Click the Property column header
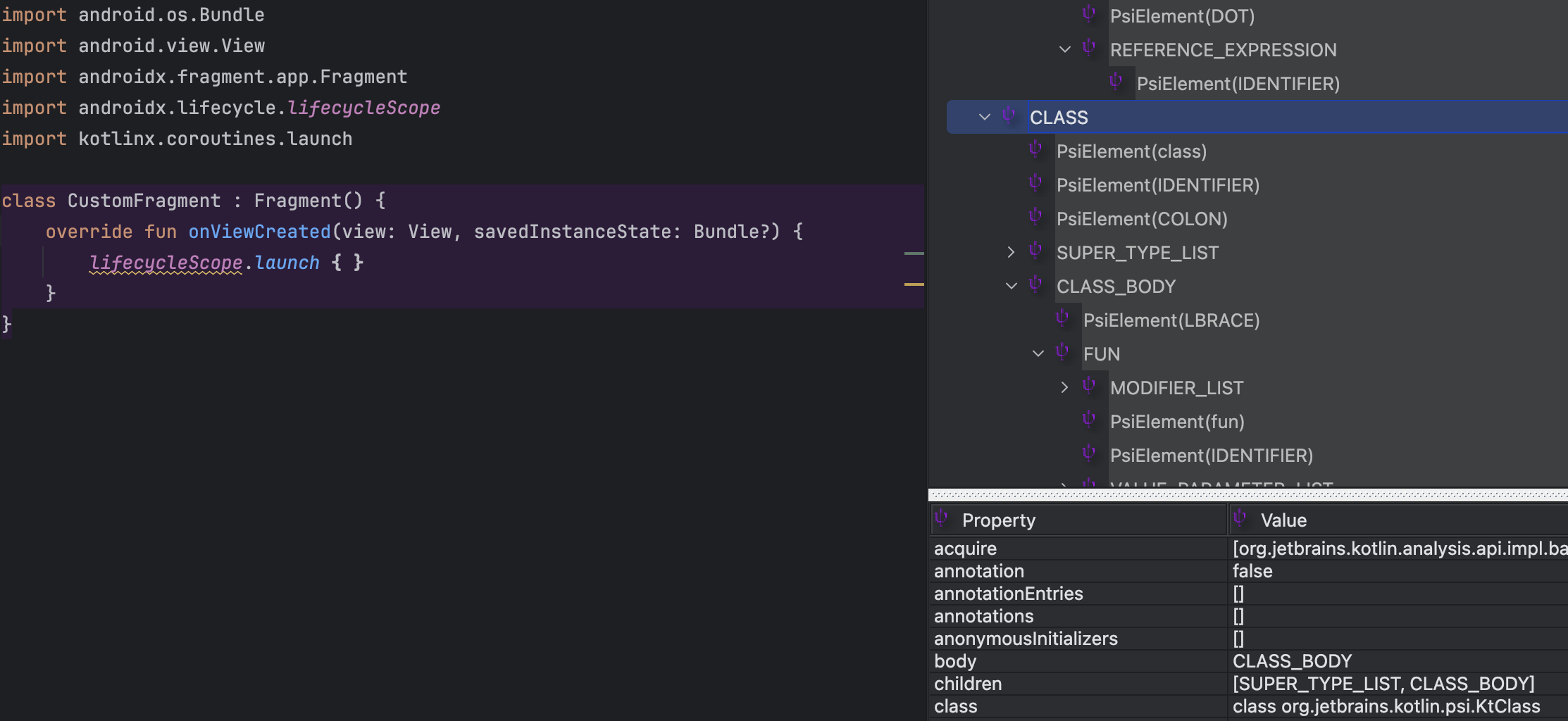This screenshot has width=1568, height=721. (1078, 520)
